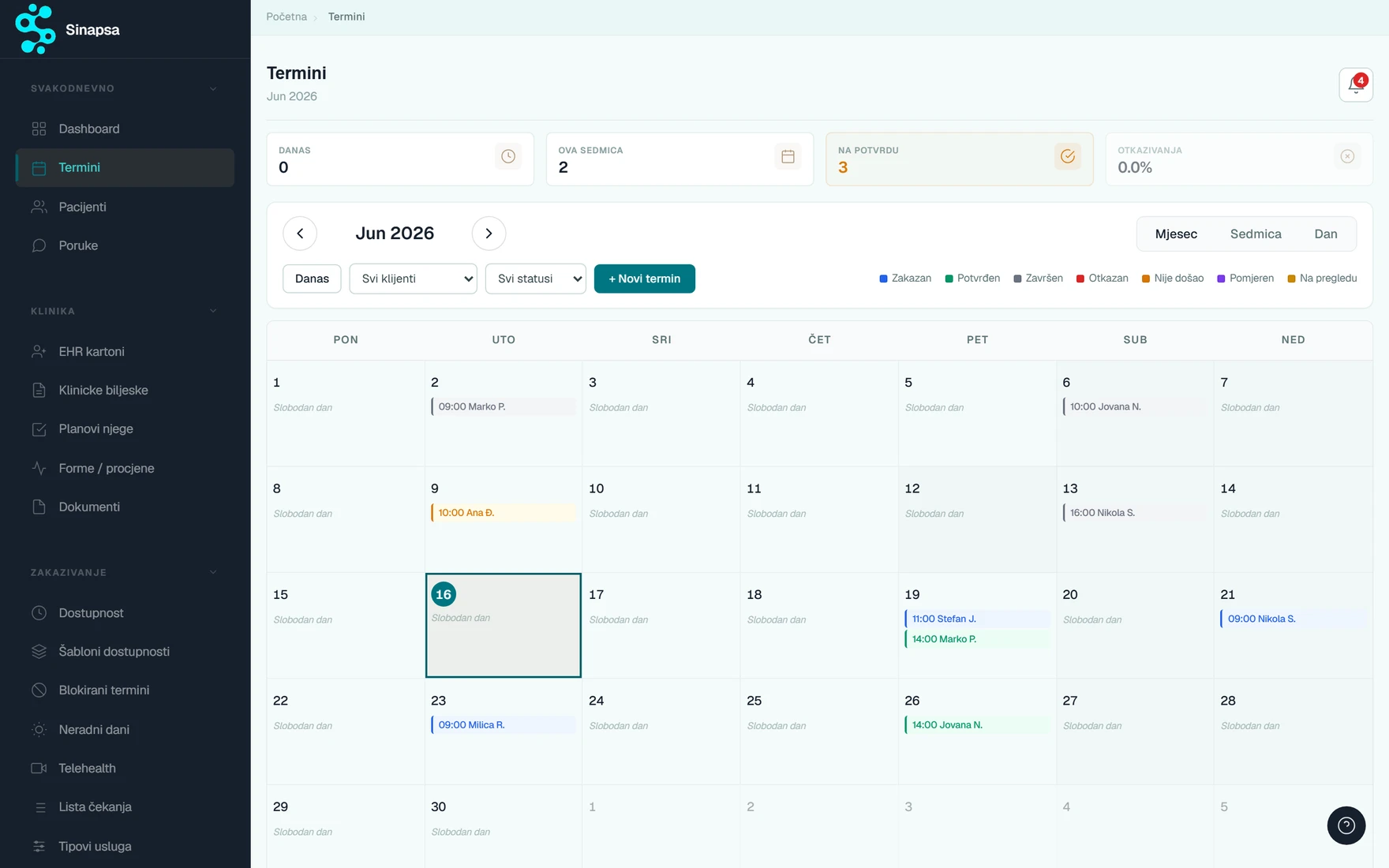Open appointment 09:00 Marko P.
1389x868 pixels.
(504, 406)
